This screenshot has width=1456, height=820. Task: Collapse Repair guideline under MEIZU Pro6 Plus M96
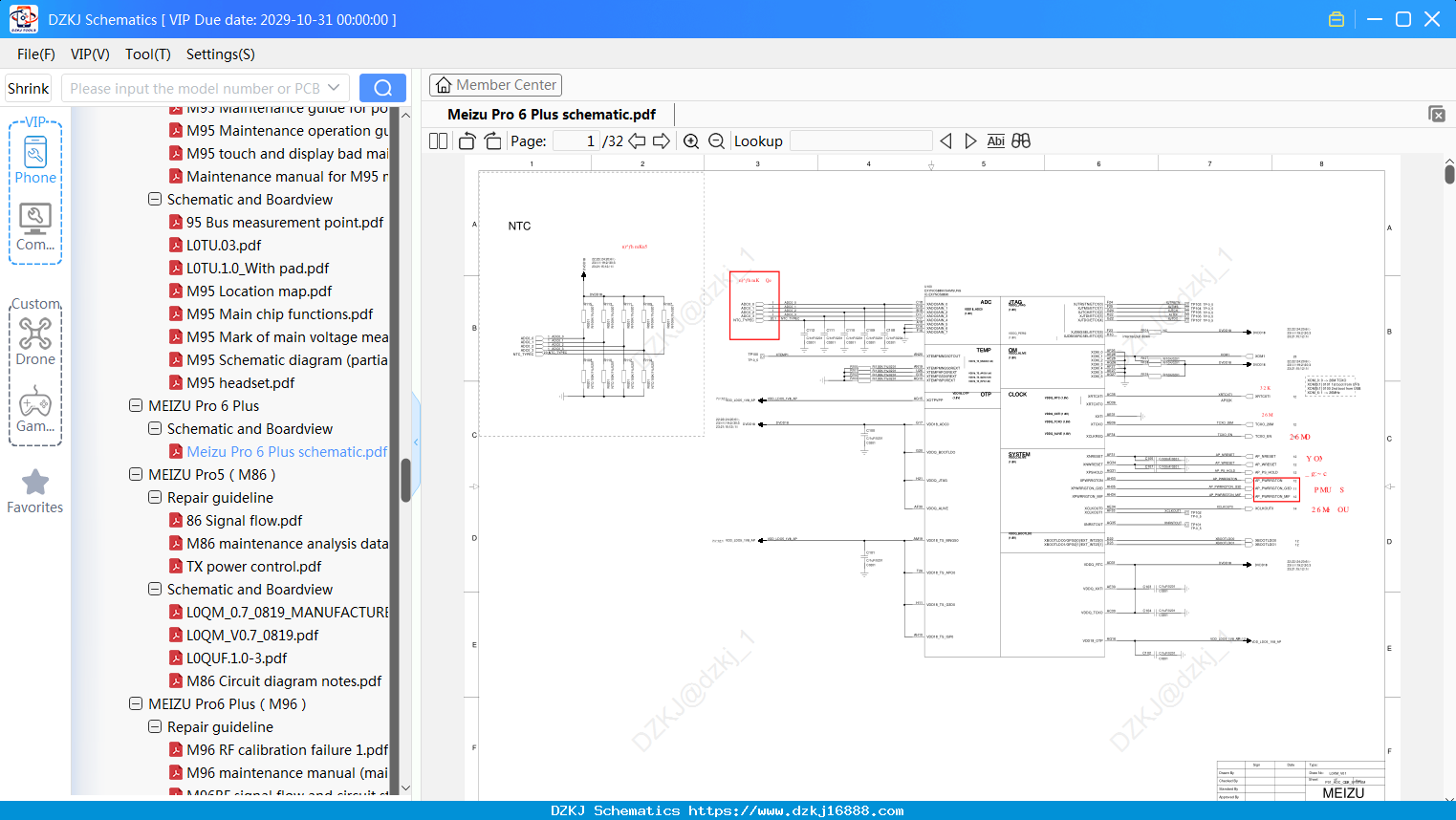point(155,726)
